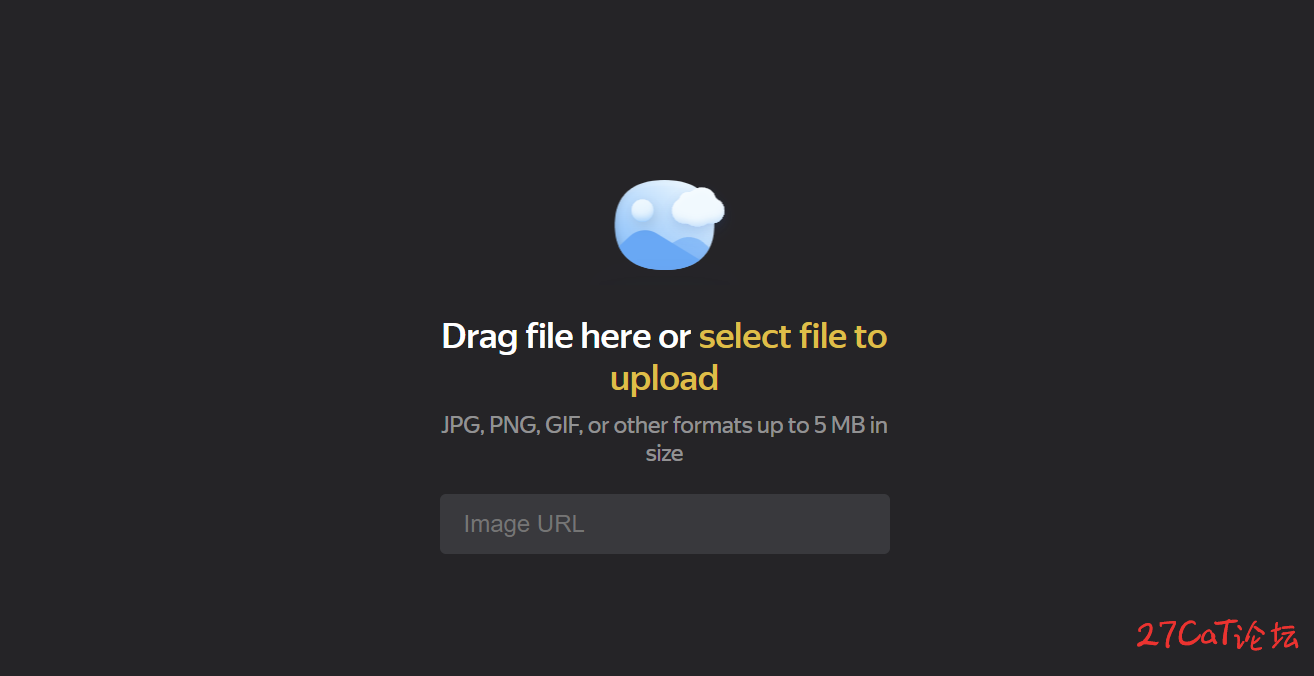
Task: Click the red 27CaT watermark logo
Action: (x=1218, y=635)
